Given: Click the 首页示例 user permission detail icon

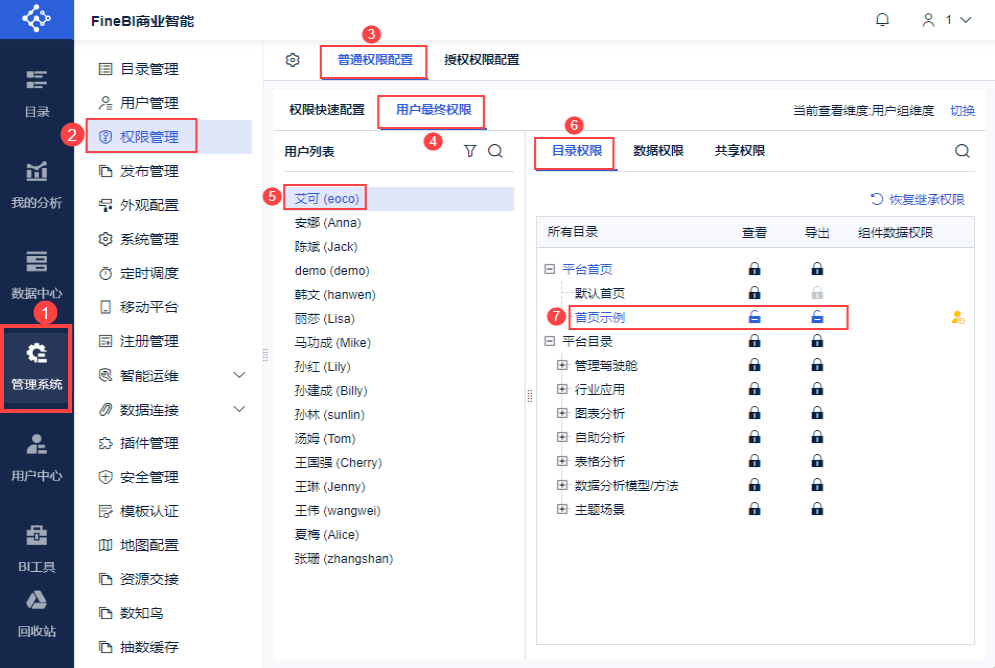Looking at the screenshot, I should pos(958,317).
